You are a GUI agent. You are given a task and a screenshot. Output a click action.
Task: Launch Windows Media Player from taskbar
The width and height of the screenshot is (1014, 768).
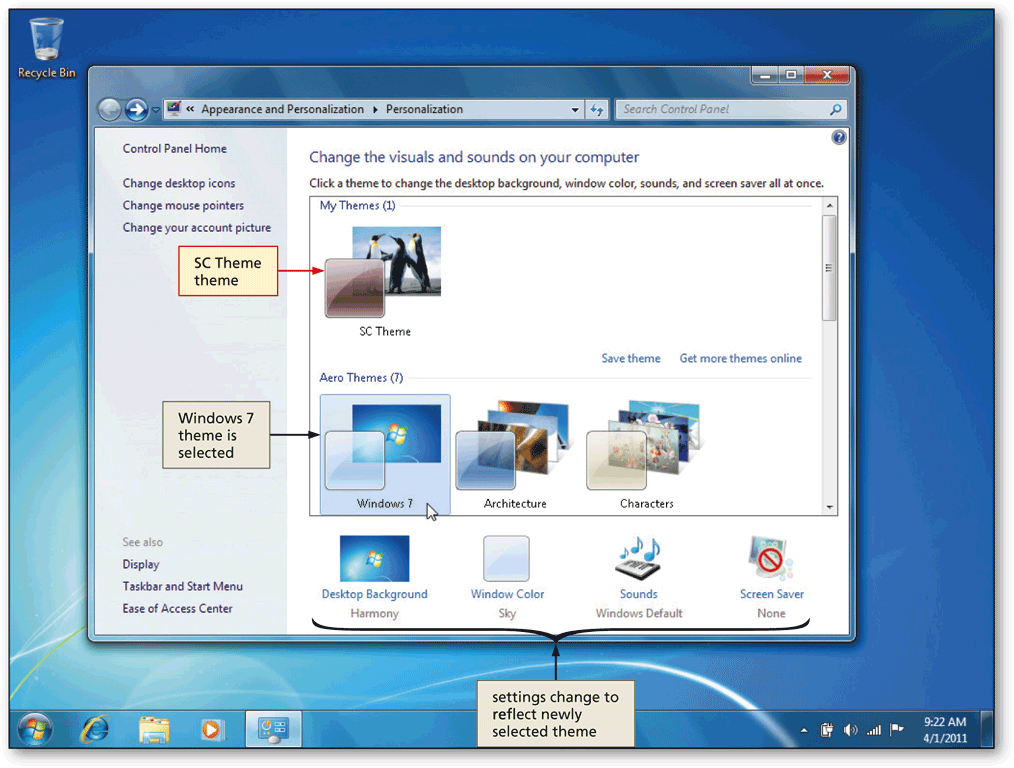pos(211,730)
